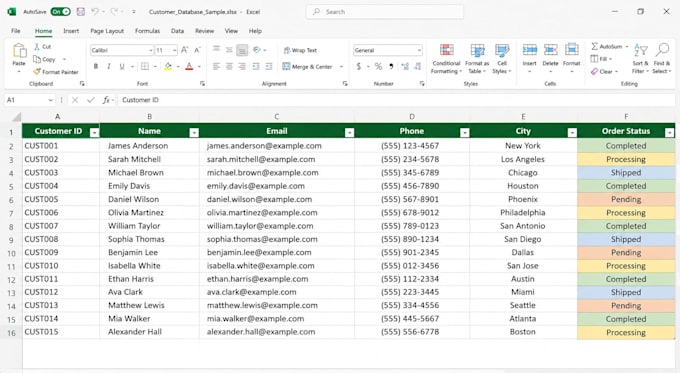Open the General number format dropdown
680x373 pixels.
point(419,51)
